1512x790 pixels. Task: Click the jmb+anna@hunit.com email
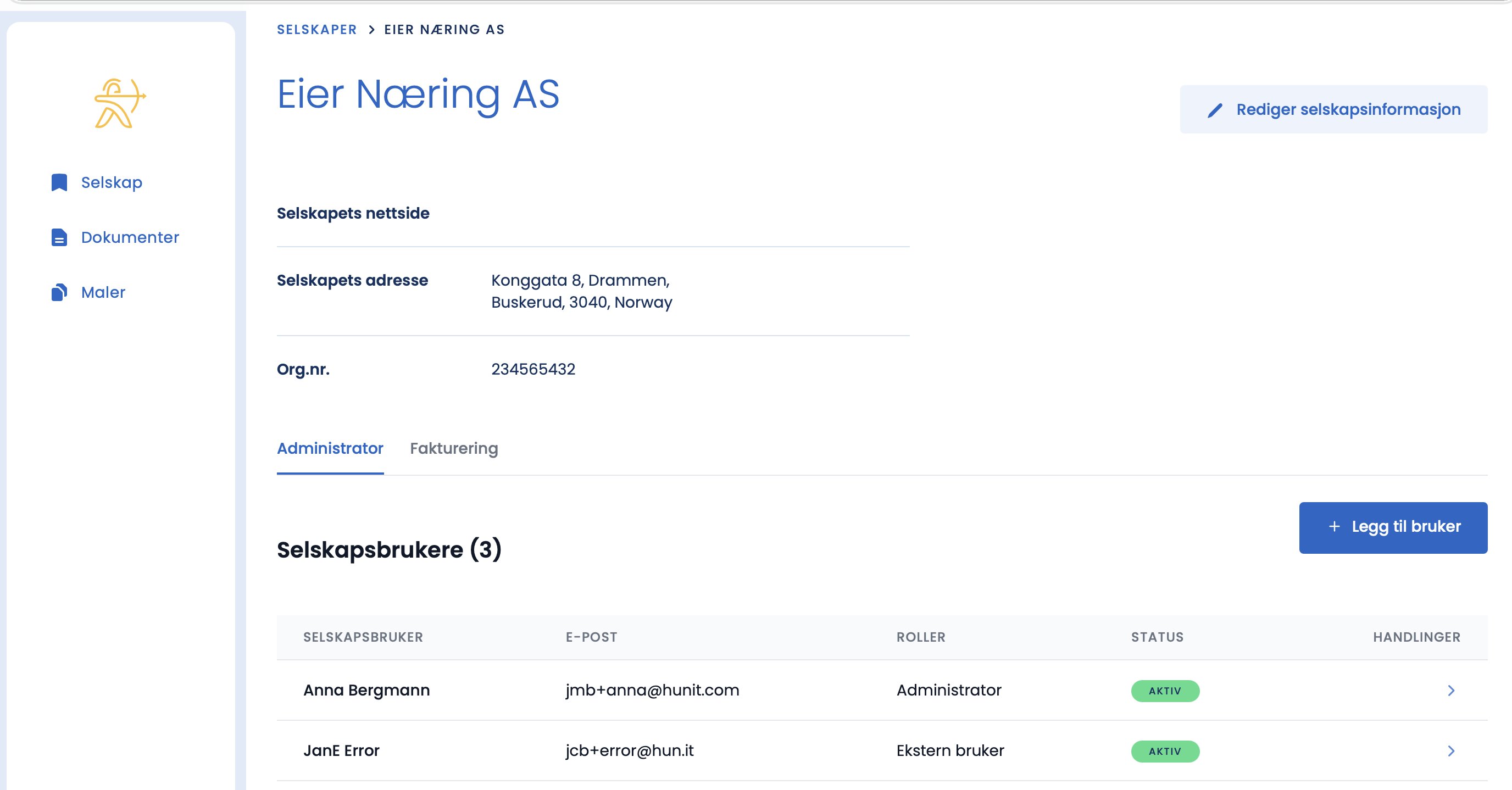tap(652, 689)
